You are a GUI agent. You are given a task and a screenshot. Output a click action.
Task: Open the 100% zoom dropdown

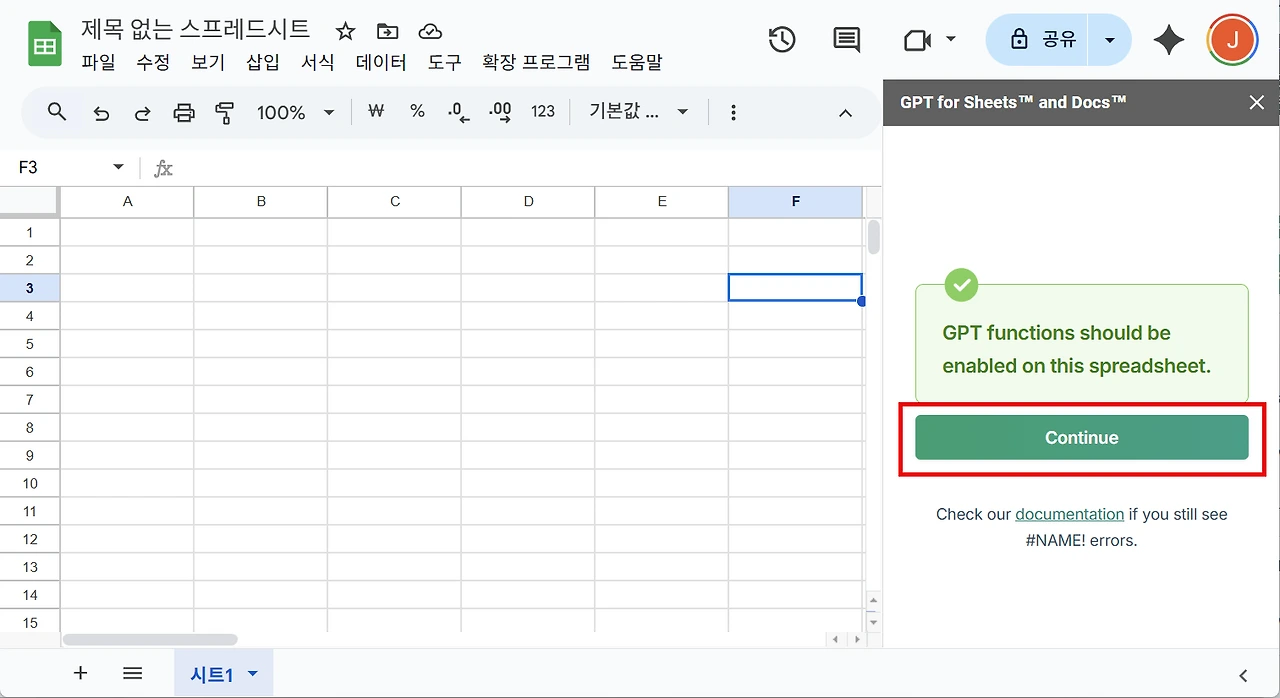point(296,113)
